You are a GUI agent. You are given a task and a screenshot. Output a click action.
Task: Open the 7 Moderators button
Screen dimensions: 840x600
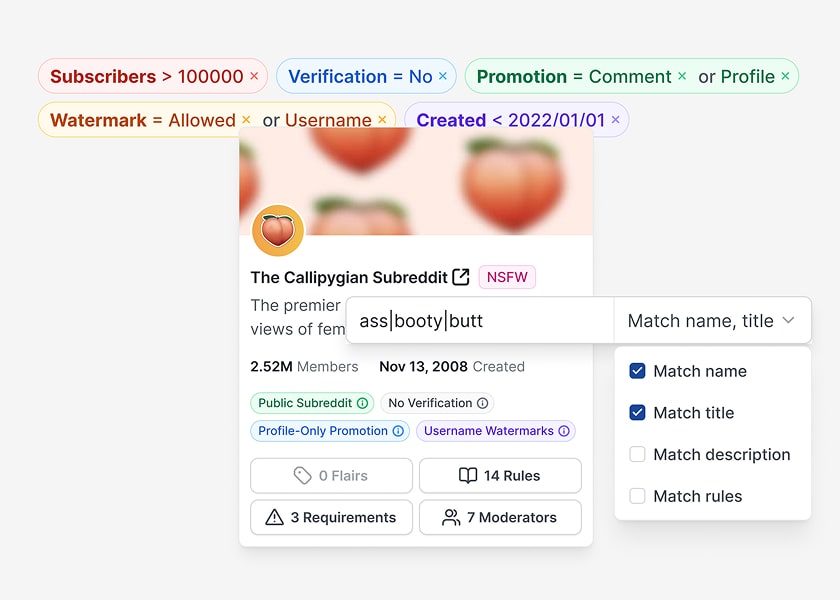coord(500,518)
